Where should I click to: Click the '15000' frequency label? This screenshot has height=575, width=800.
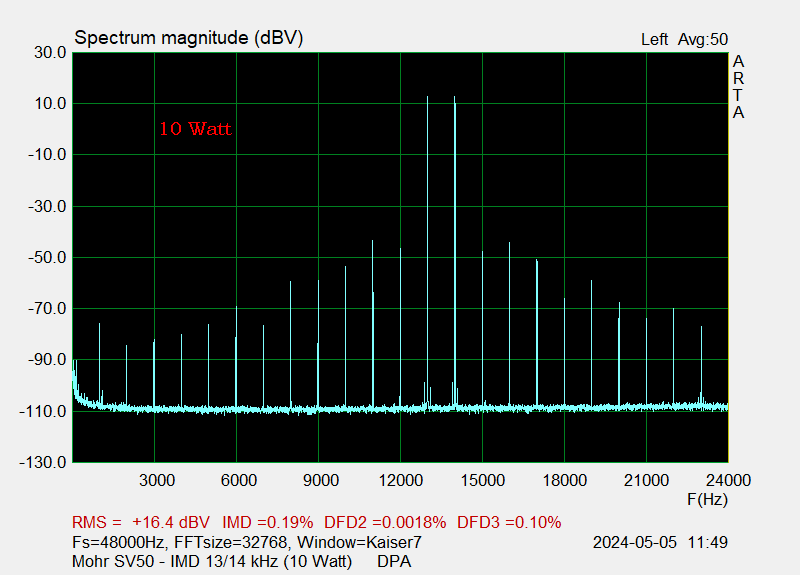[483, 480]
